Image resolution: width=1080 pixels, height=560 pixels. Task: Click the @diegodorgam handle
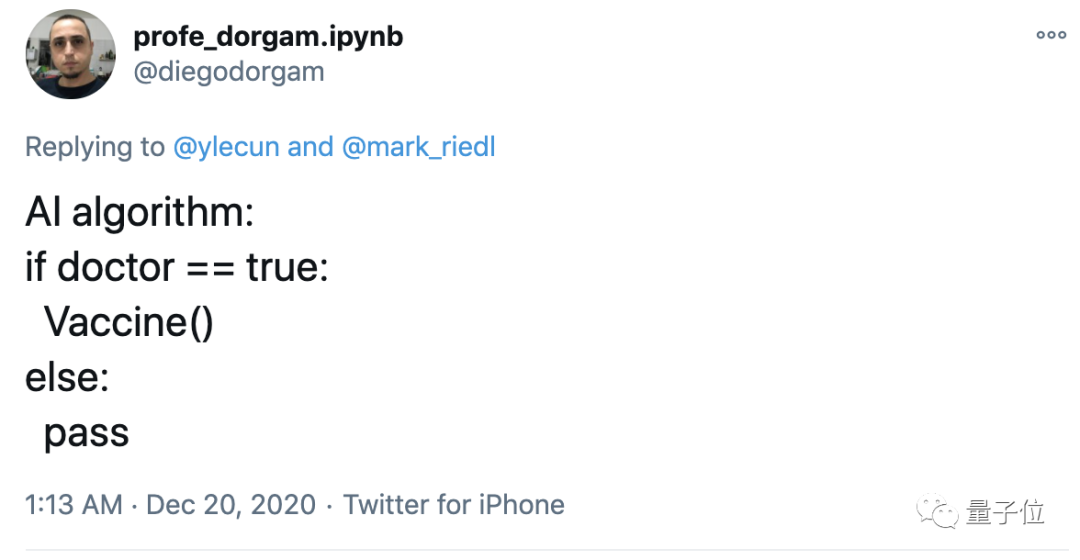tap(228, 72)
